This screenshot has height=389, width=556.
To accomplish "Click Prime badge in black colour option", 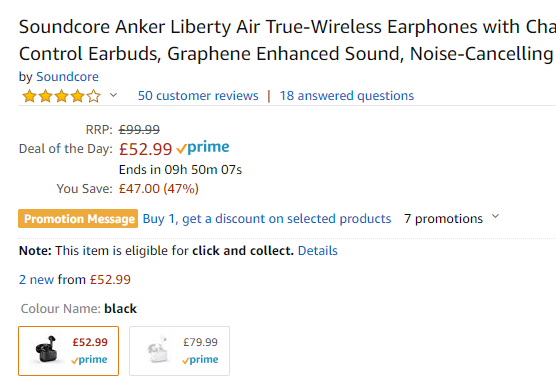I will pyautogui.click(x=89, y=360).
